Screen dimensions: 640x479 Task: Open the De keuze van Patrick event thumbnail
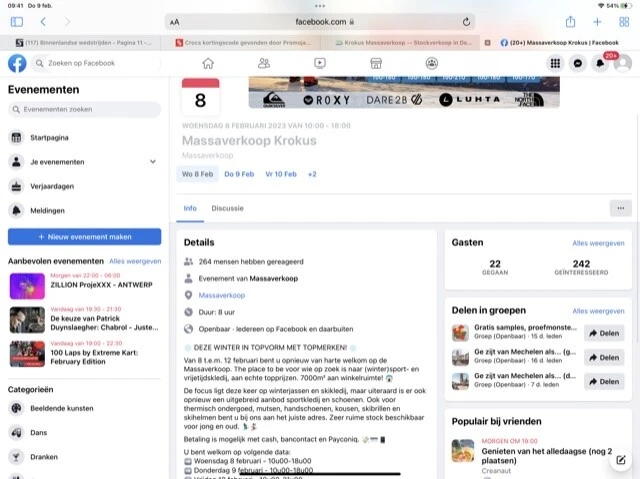(27, 320)
